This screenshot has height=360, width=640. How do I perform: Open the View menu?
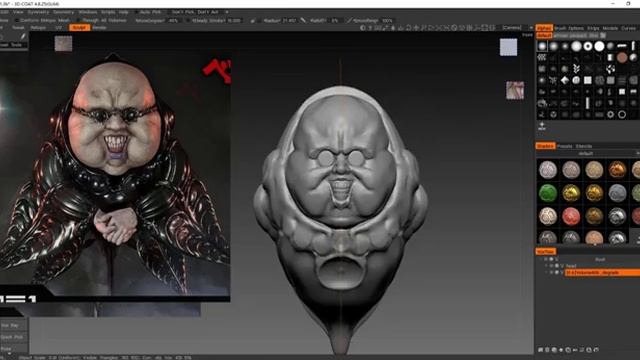pyautogui.click(x=18, y=12)
